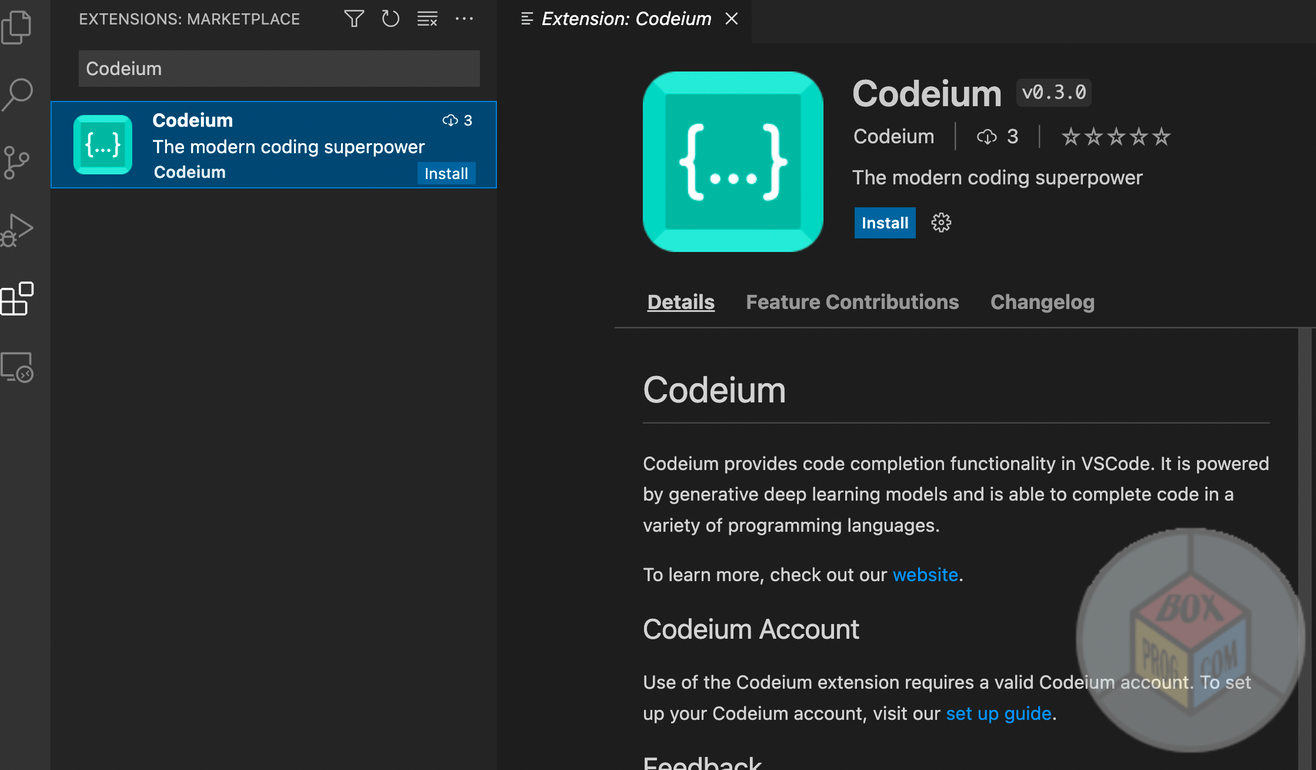Open the Explorer view in activity bar
1316x770 pixels.
coord(17,27)
